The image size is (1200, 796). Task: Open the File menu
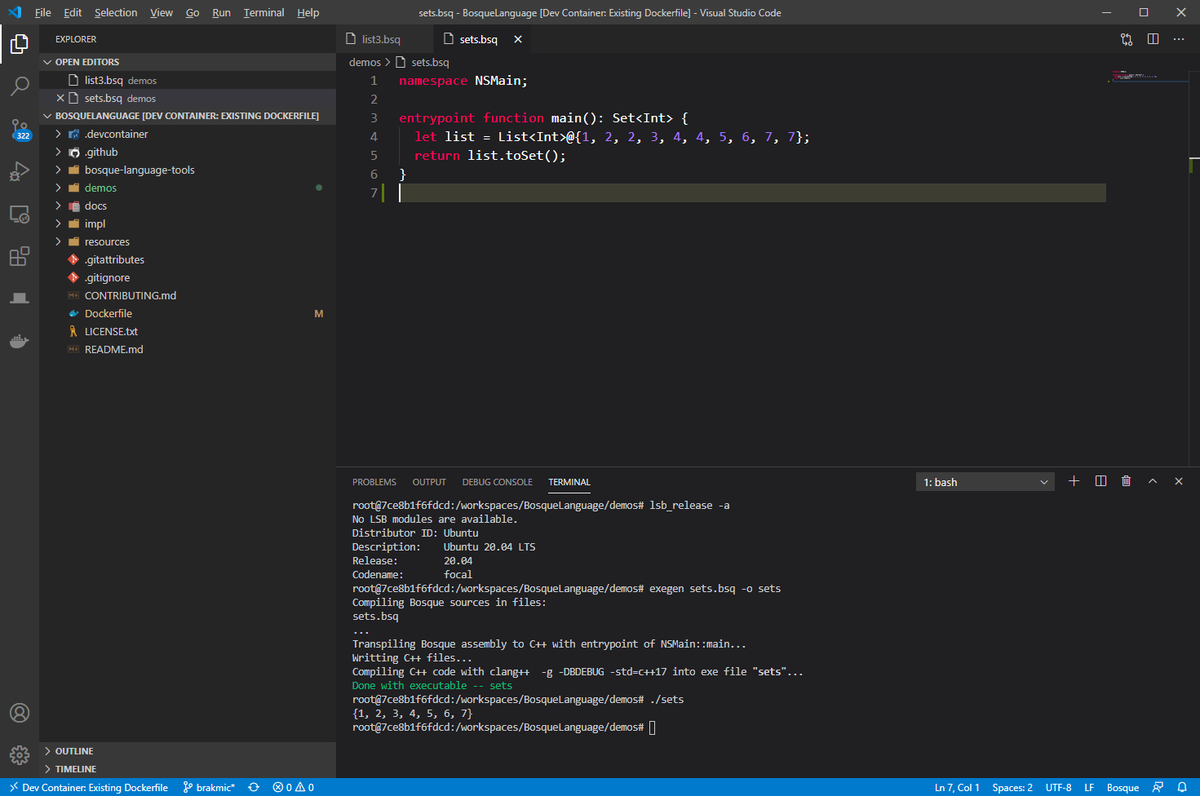click(43, 13)
